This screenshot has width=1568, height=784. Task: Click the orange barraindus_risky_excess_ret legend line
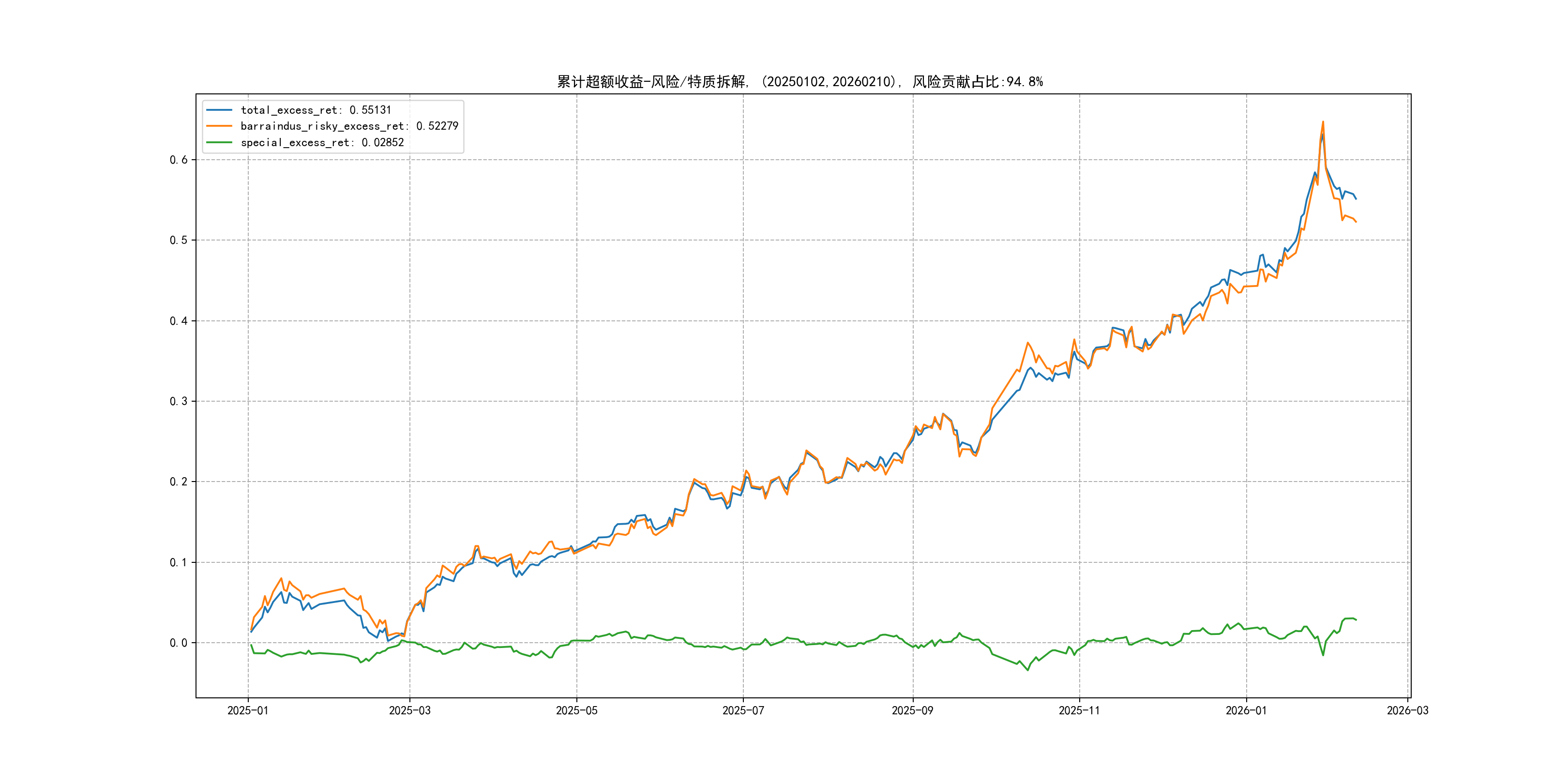219,126
